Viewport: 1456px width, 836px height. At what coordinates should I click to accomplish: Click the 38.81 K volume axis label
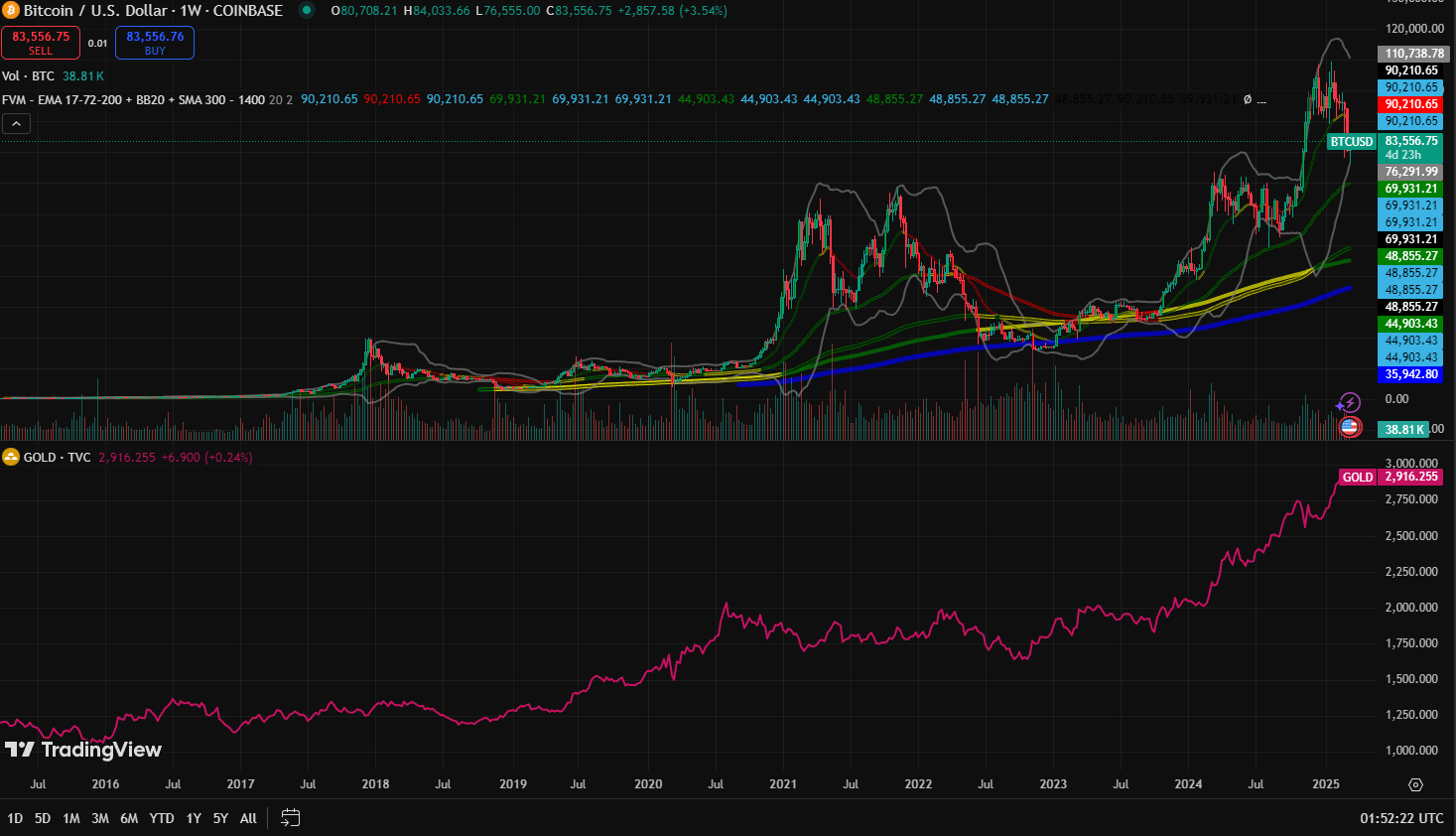pyautogui.click(x=1404, y=429)
